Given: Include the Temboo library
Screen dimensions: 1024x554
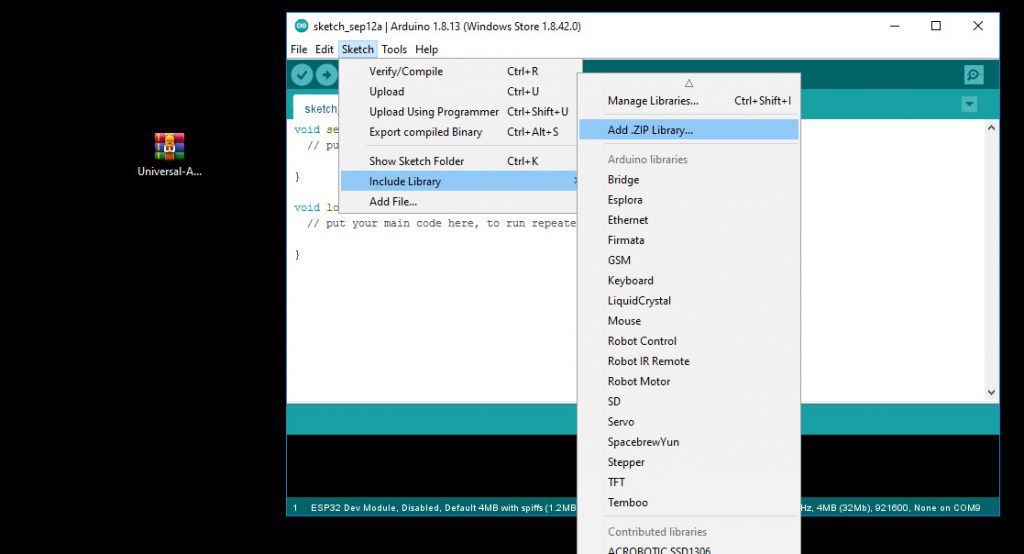Looking at the screenshot, I should click(689, 502).
